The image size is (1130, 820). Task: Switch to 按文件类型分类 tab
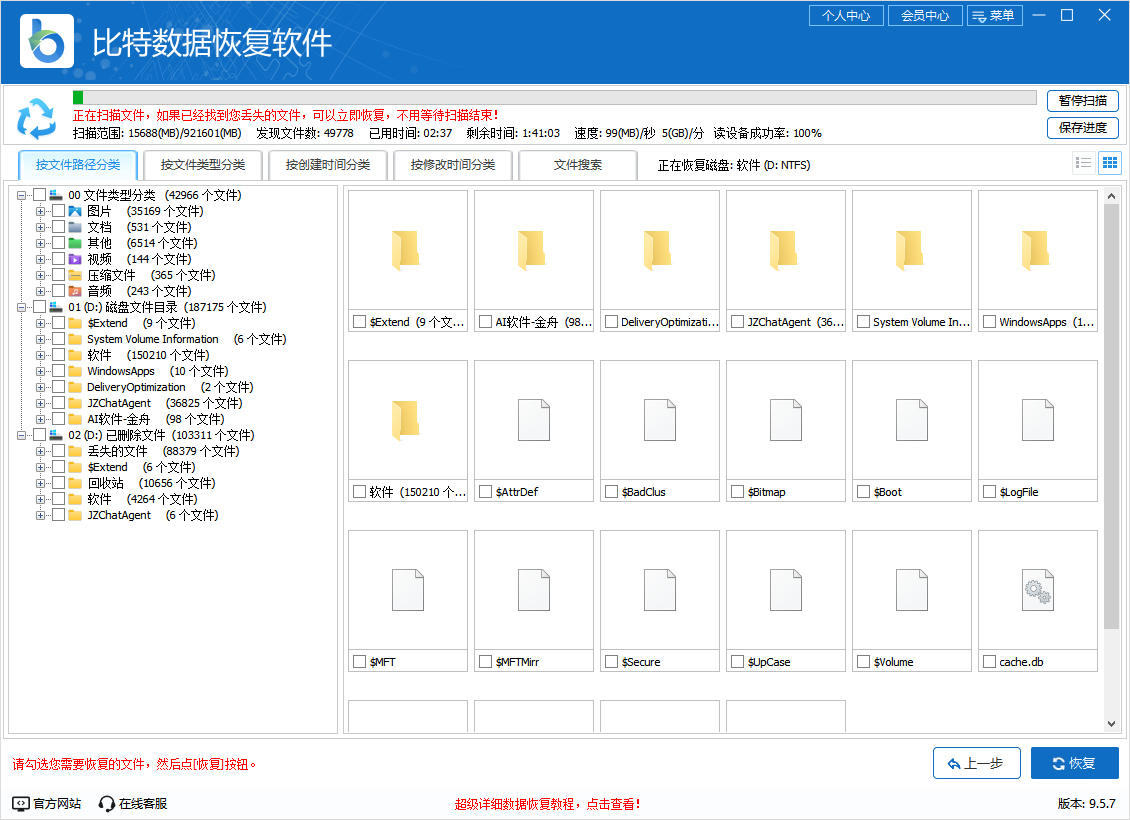click(203, 165)
